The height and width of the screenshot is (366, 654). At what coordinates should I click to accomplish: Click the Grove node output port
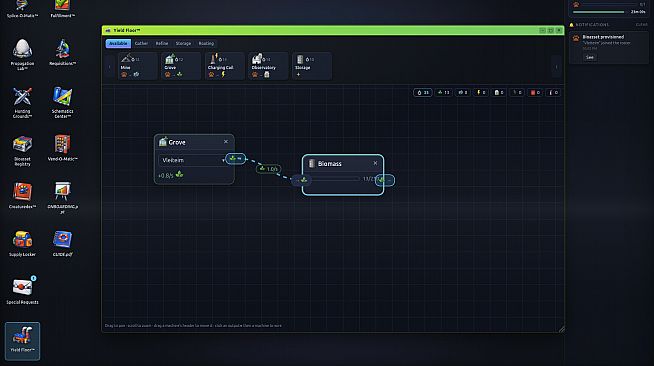[235, 159]
